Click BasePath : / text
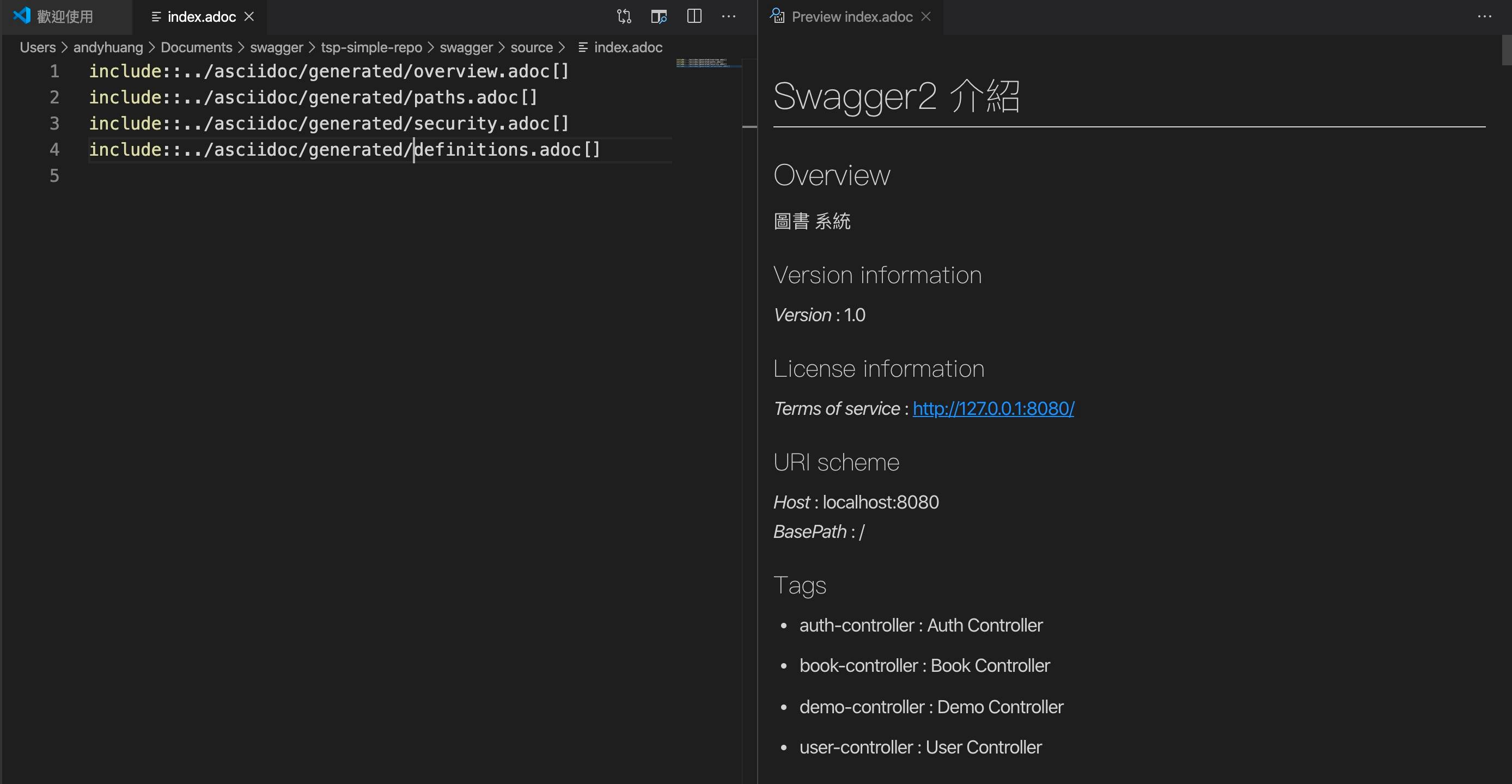The width and height of the screenshot is (1512, 784). point(819,532)
